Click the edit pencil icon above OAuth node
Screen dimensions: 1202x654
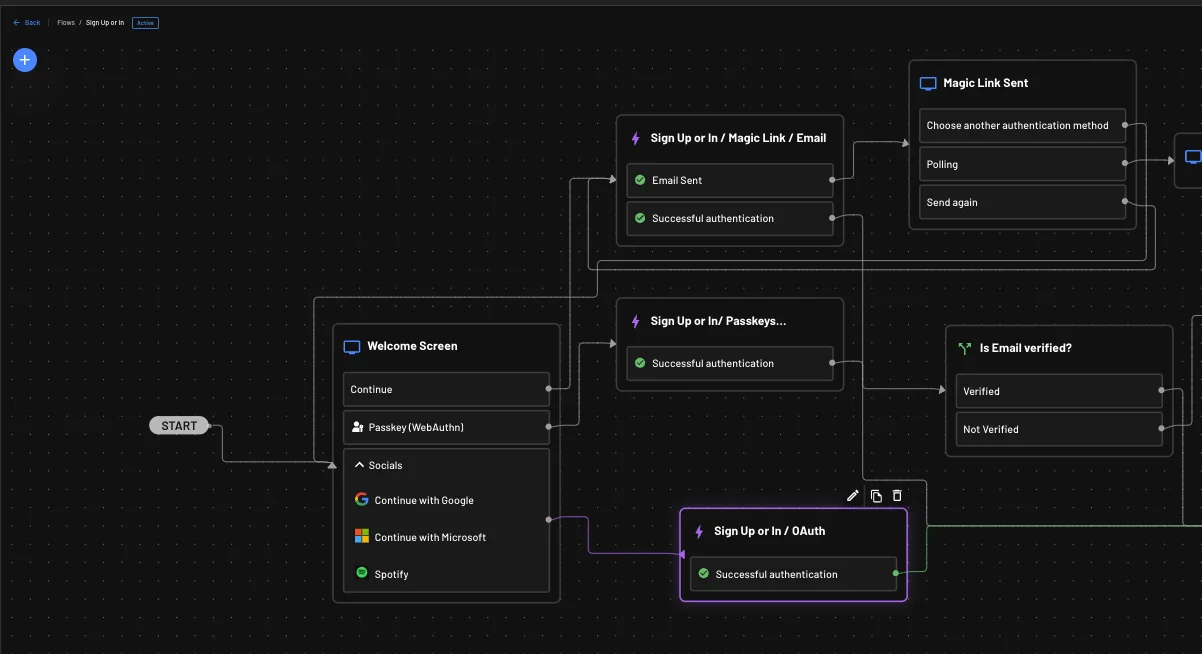(853, 495)
